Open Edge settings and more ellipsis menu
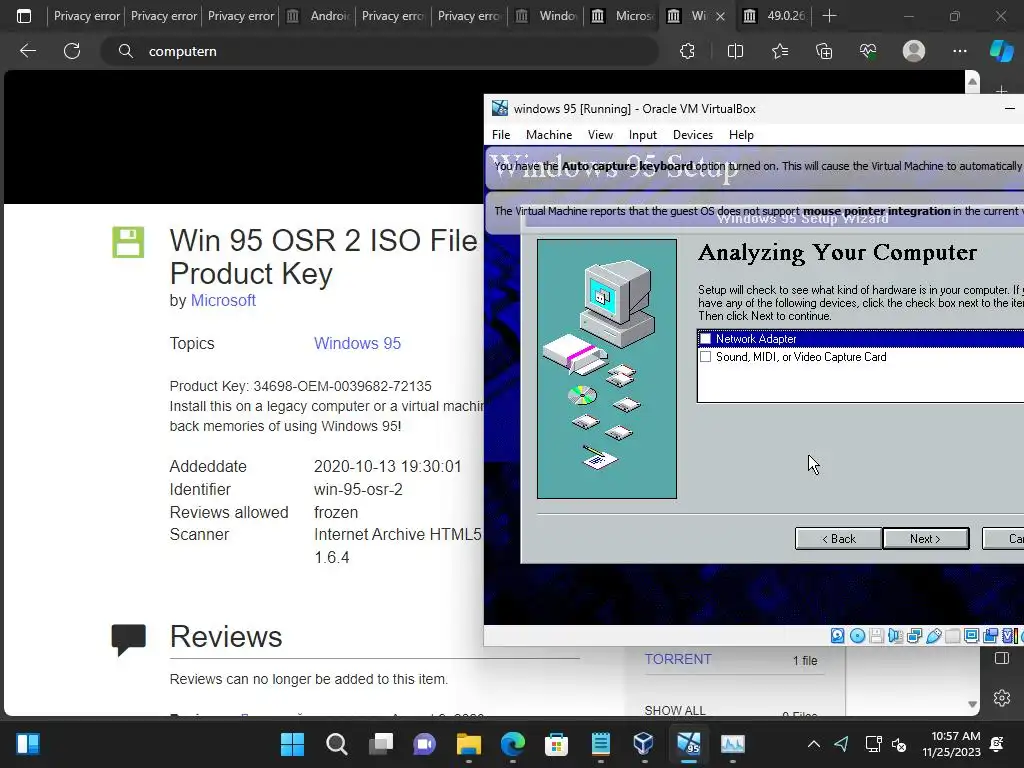The image size is (1024, 768). pos(959,51)
